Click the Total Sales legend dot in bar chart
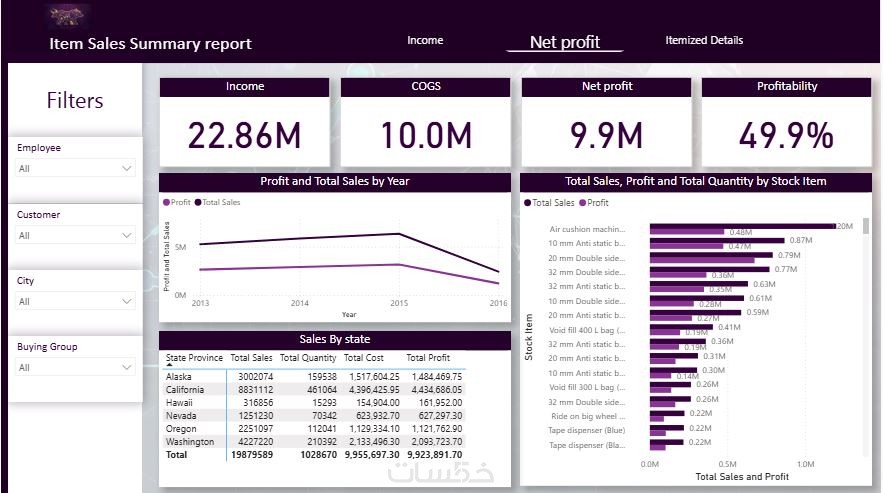The width and height of the screenshot is (883, 493). point(527,203)
